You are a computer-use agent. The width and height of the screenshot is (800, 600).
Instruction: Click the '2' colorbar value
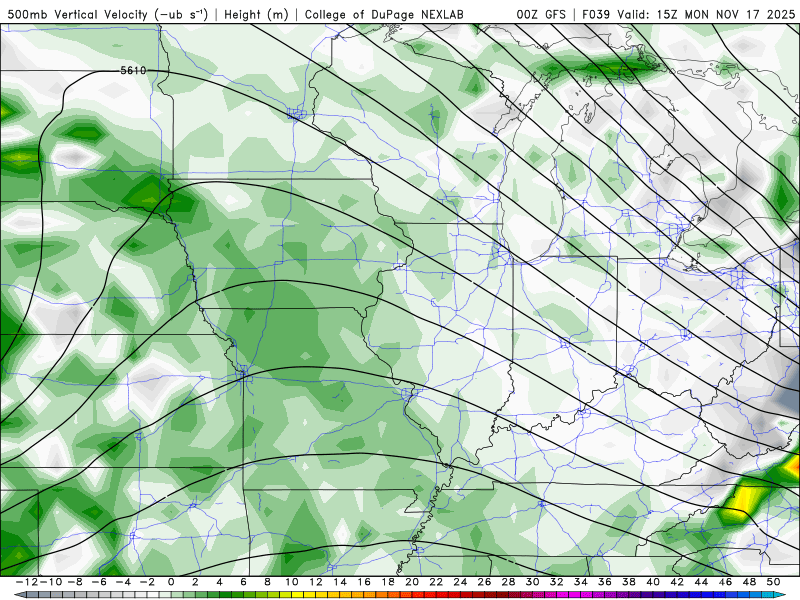tap(195, 582)
